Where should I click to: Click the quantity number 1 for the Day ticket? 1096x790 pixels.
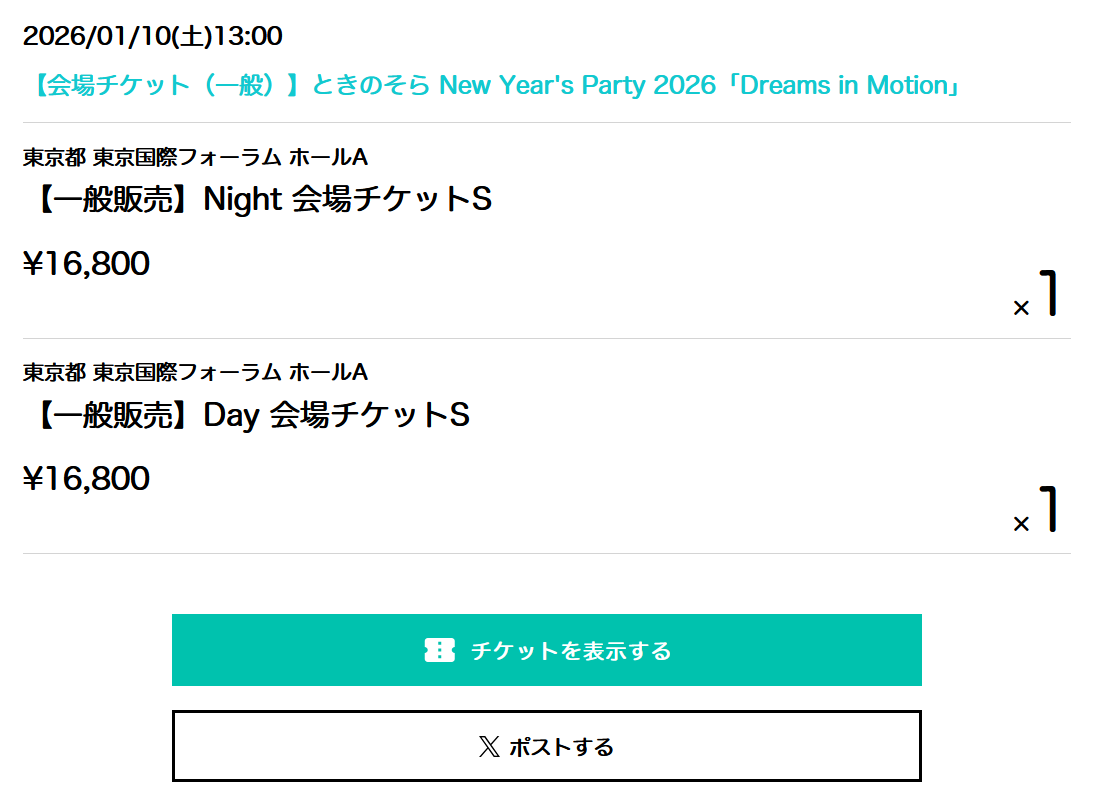1047,509
